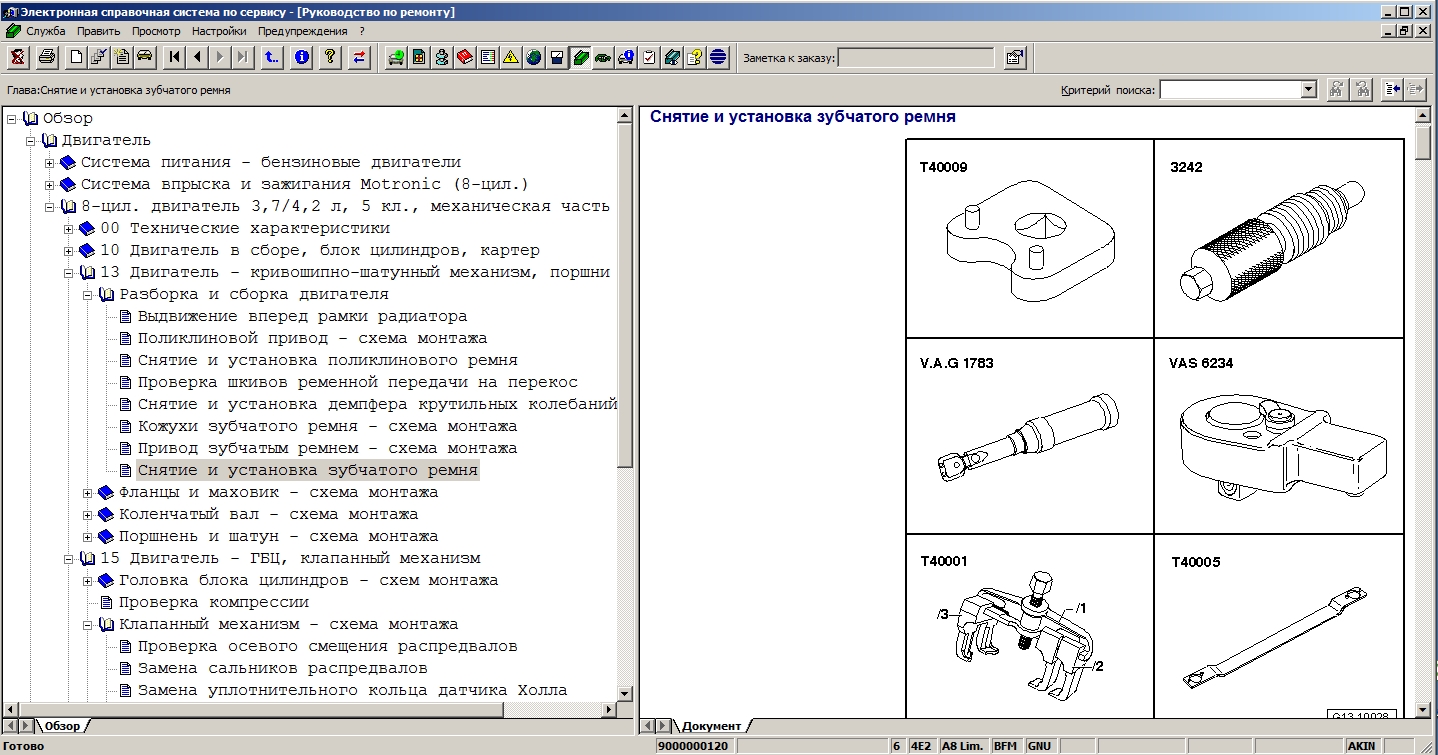
Task: Click the printer icon in the toolbar
Action: [x=47, y=57]
